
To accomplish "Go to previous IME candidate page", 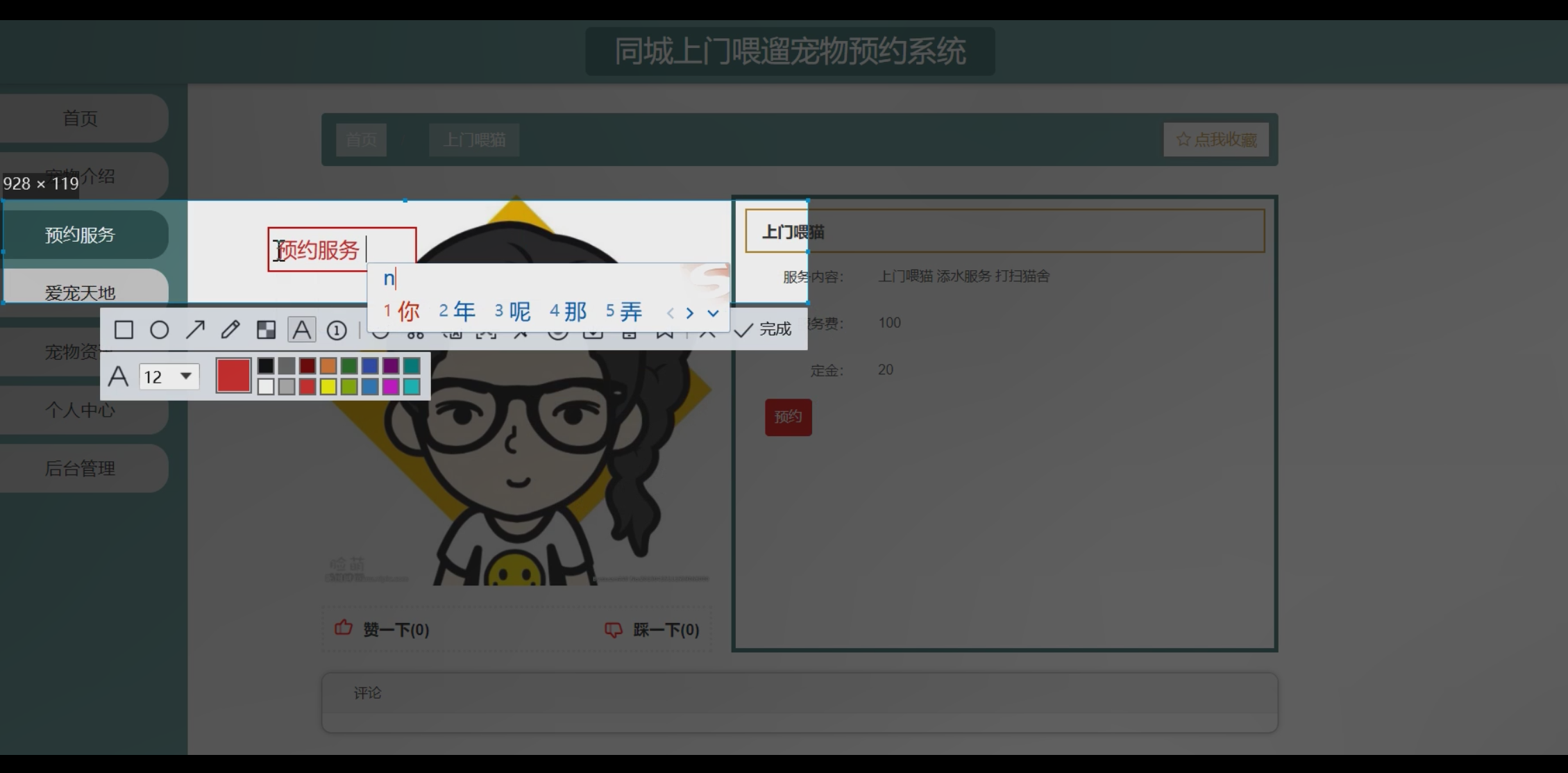I will [x=670, y=313].
